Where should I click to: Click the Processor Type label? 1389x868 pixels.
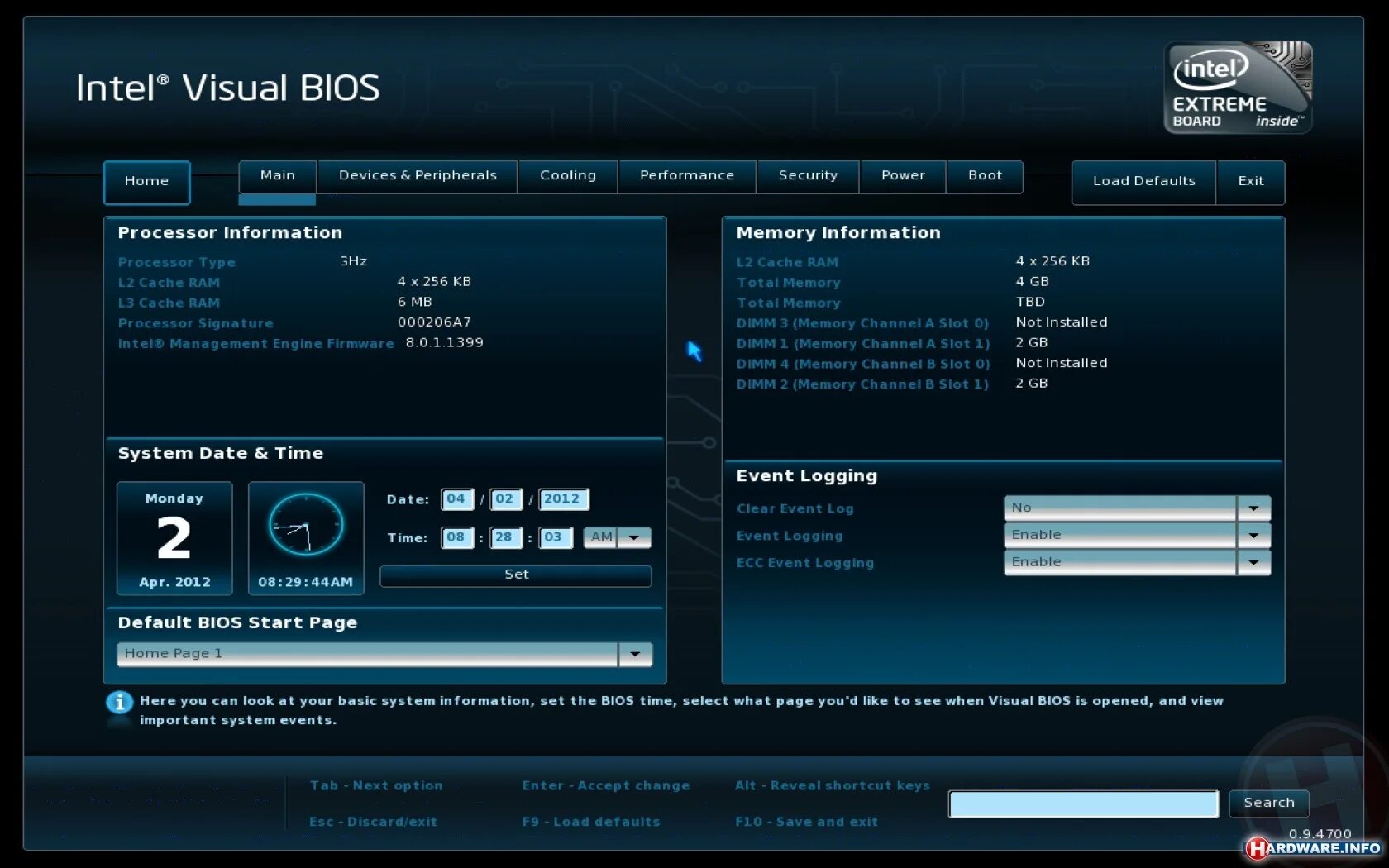click(177, 263)
